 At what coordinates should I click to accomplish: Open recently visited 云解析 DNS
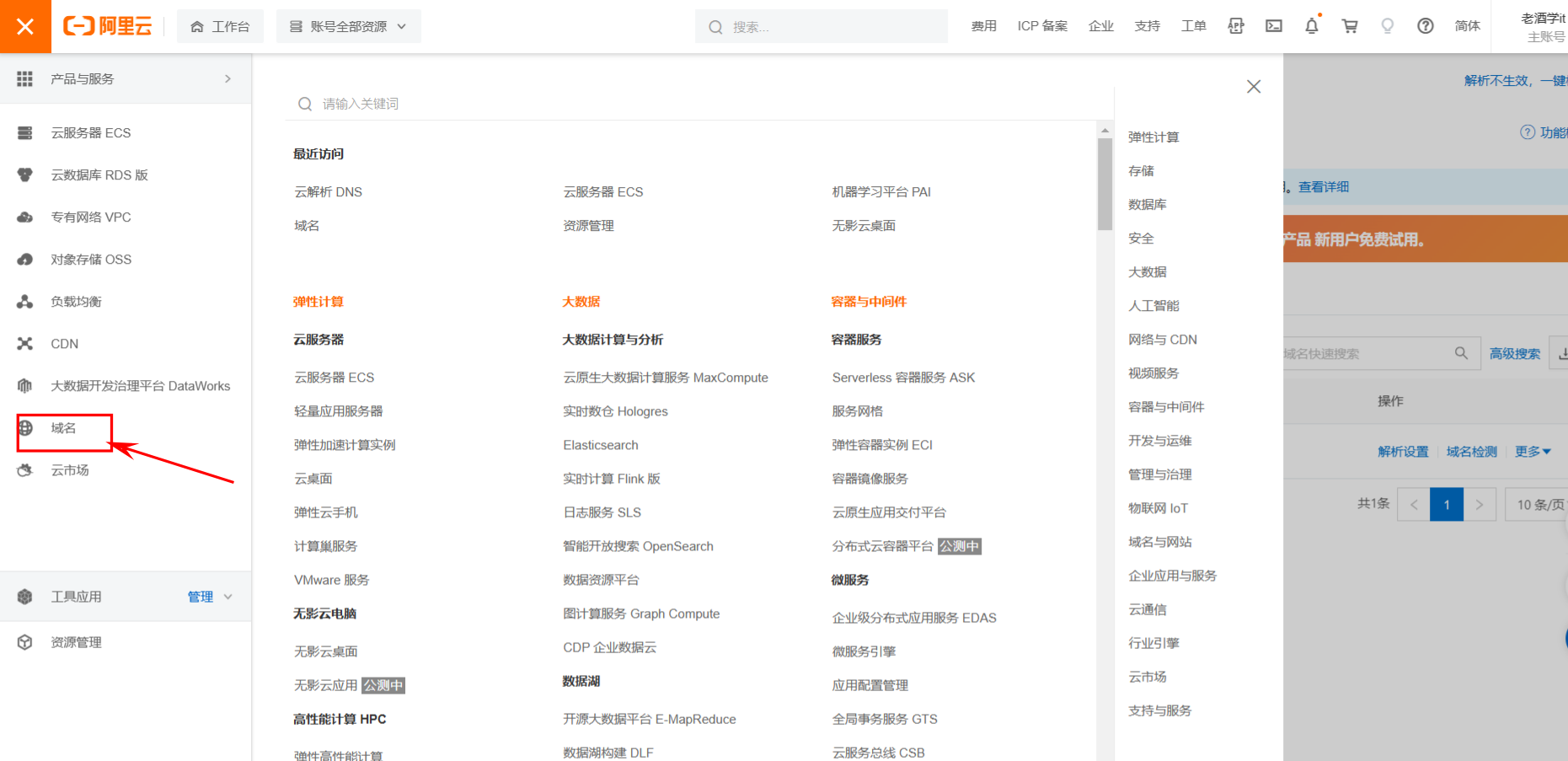(328, 192)
